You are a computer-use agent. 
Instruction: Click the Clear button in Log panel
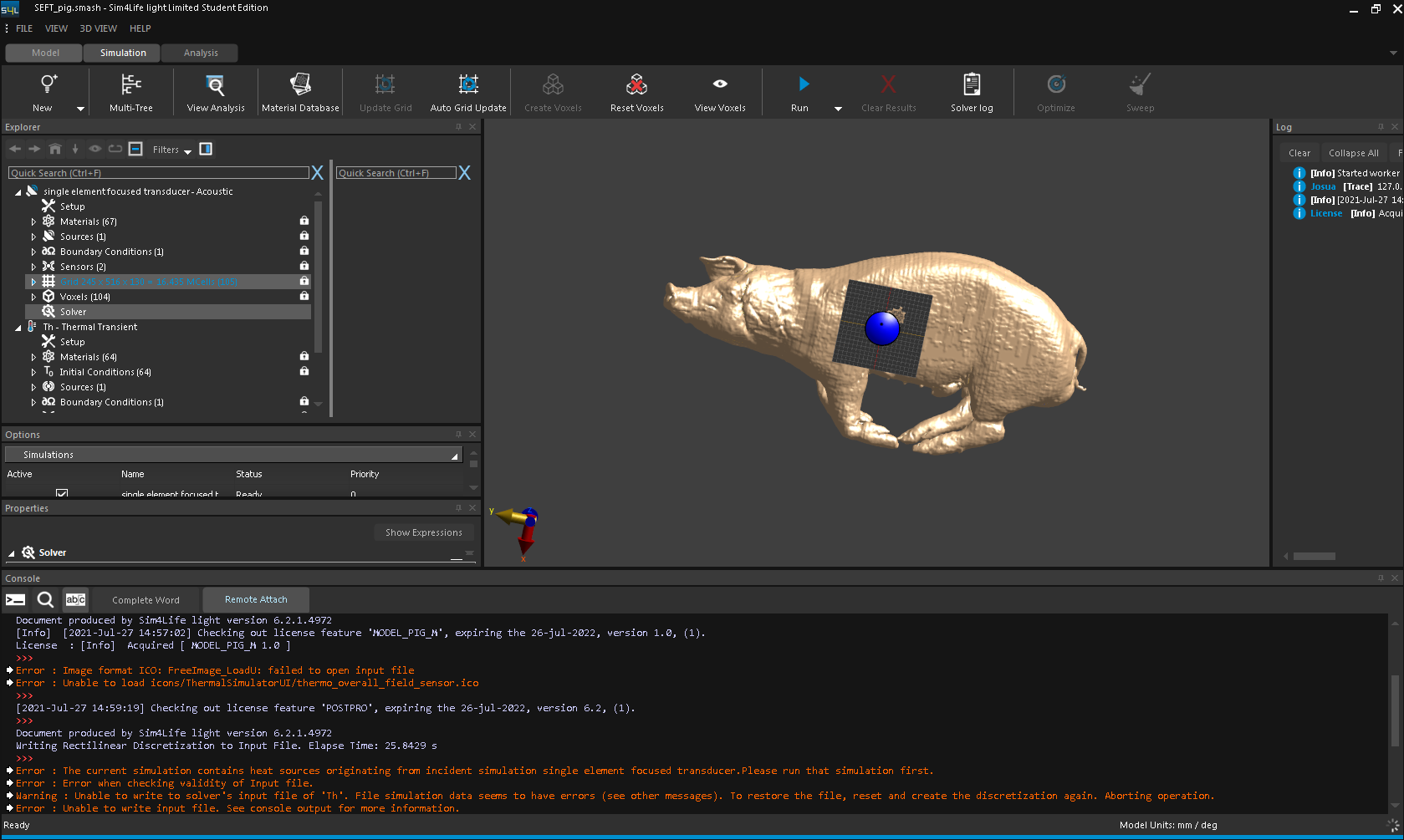click(1299, 153)
